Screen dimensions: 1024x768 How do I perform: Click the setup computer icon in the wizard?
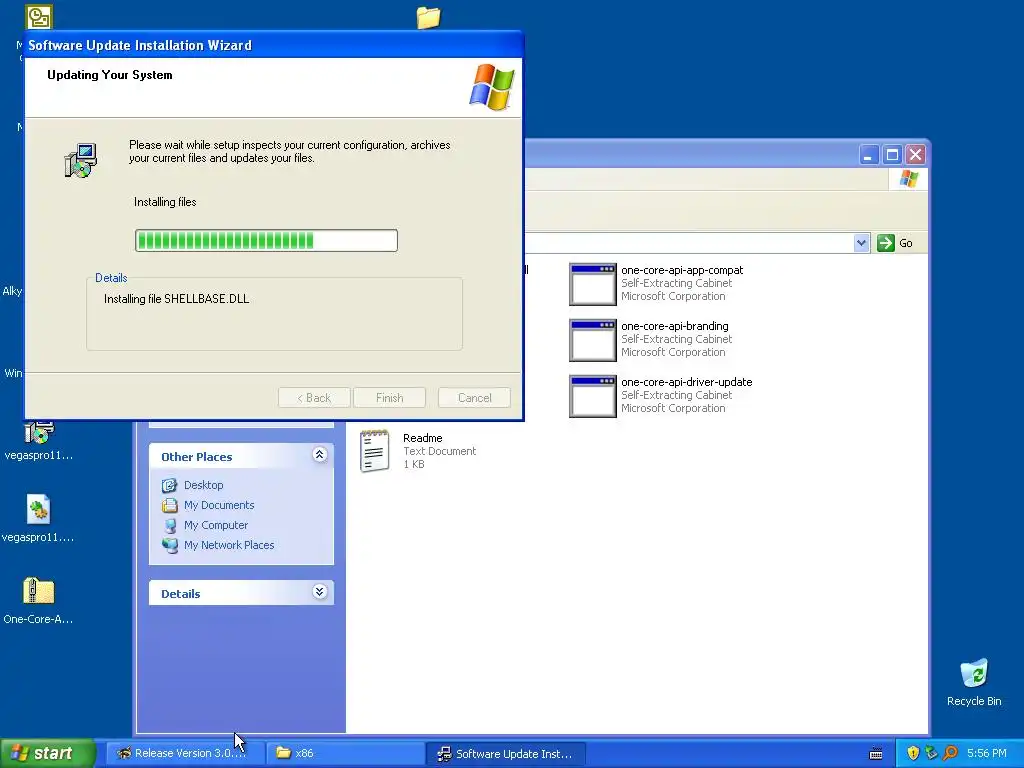pyautogui.click(x=81, y=161)
